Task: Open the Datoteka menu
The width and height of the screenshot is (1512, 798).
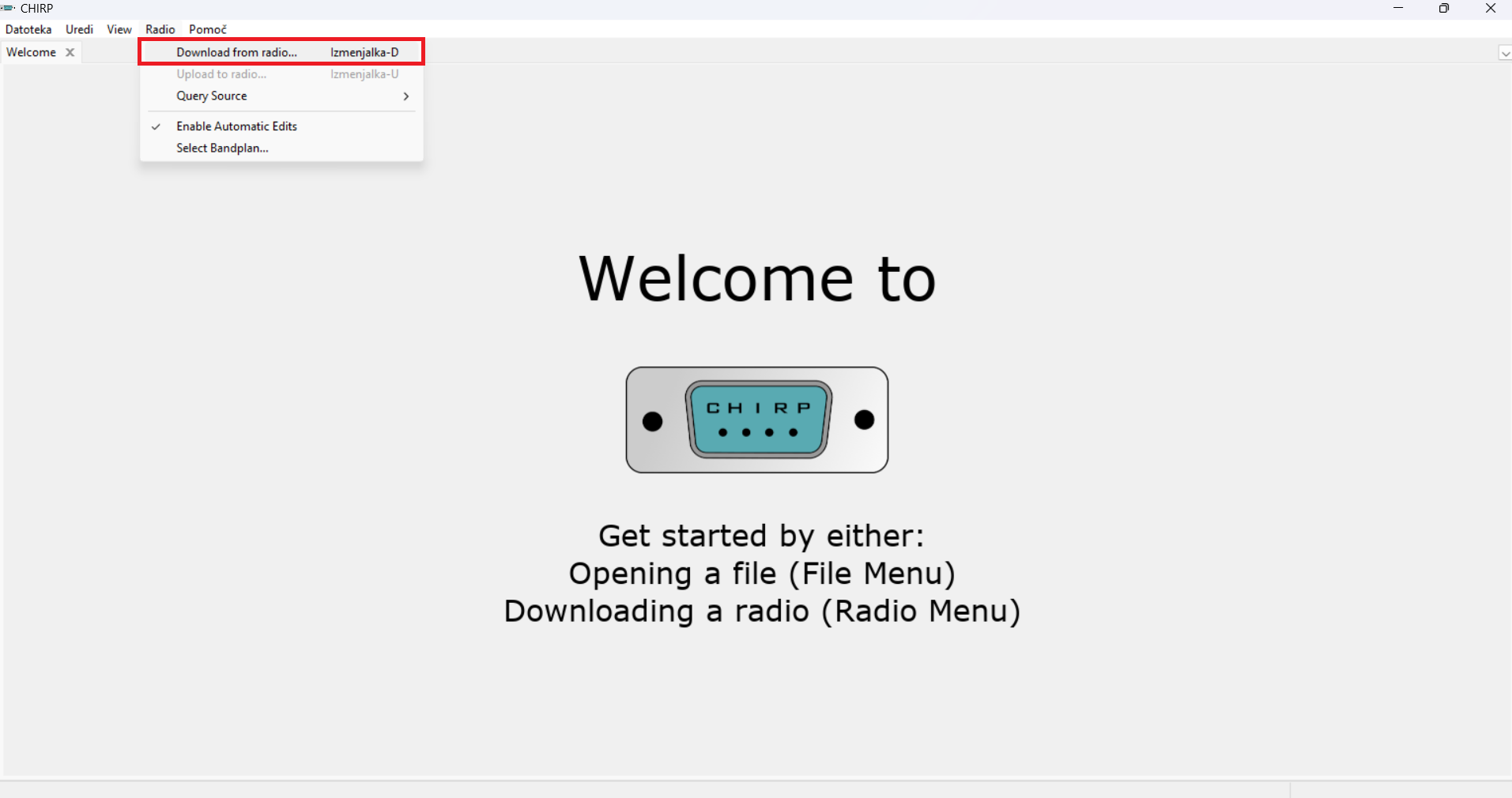Action: 28,29
